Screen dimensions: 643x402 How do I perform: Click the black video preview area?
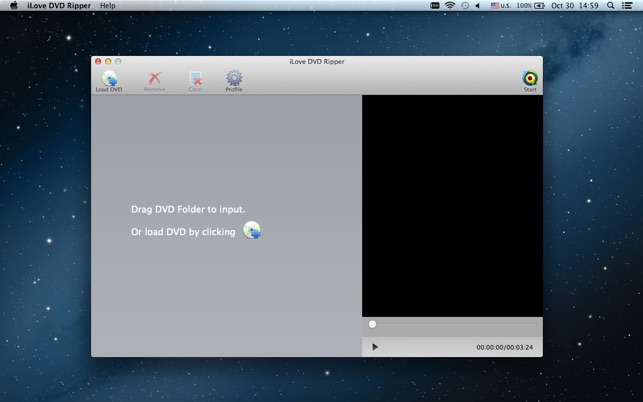pyautogui.click(x=452, y=205)
